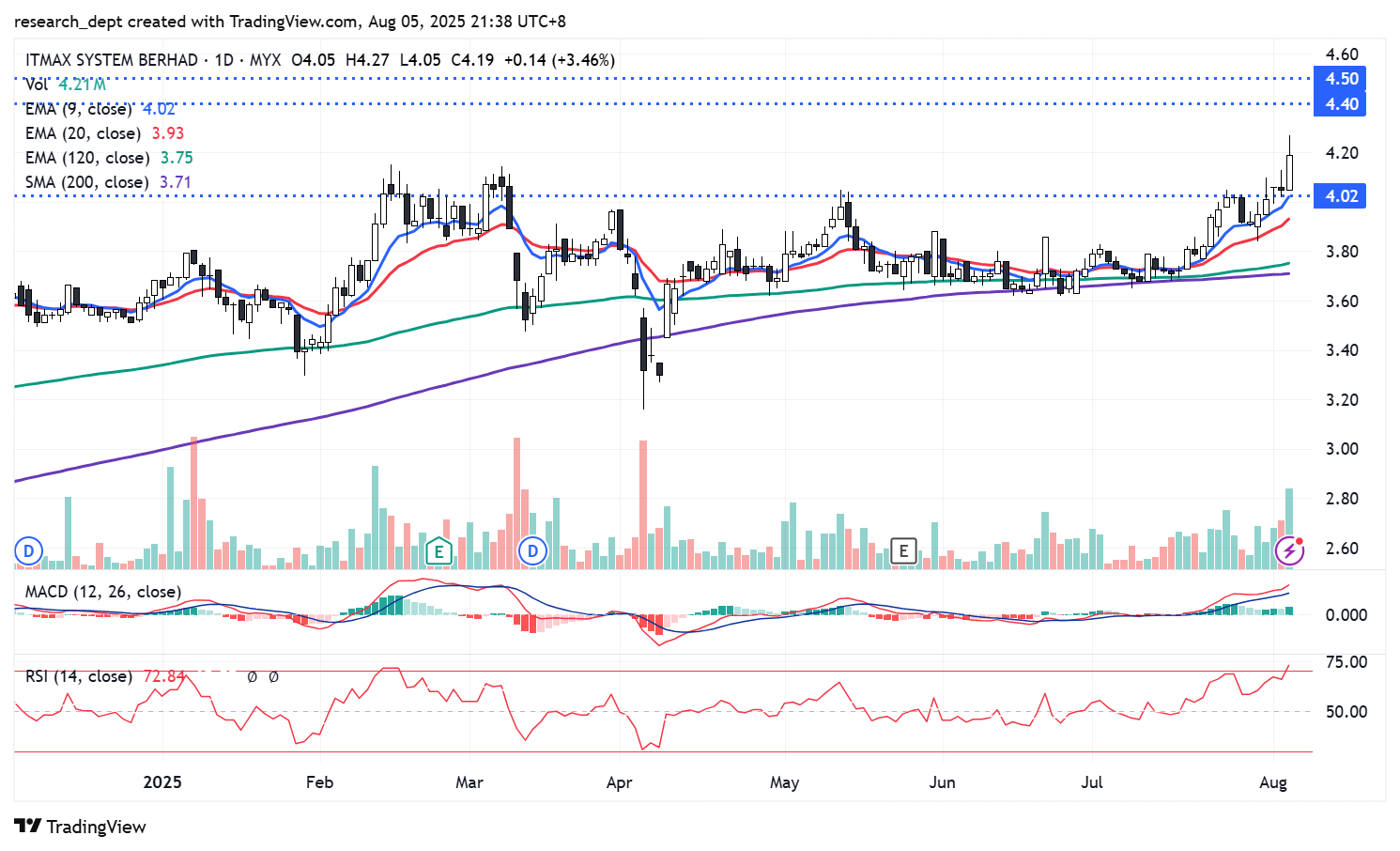Click the RSI 75.00 scale value

click(x=1346, y=662)
